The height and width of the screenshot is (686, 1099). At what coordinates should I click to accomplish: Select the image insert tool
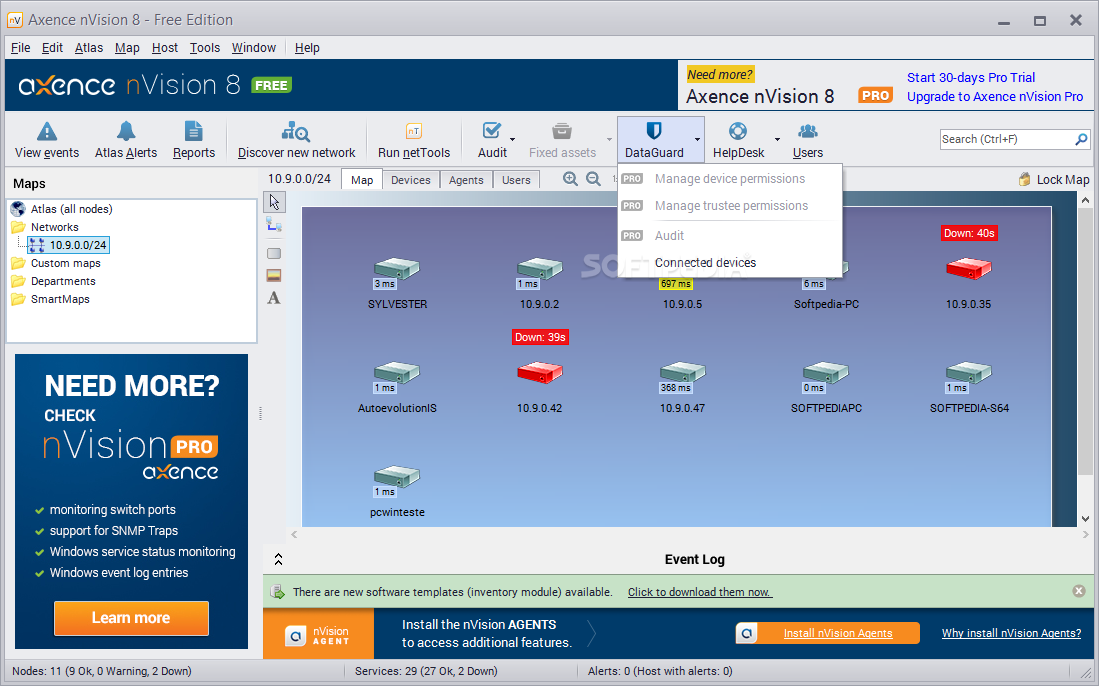(274, 275)
